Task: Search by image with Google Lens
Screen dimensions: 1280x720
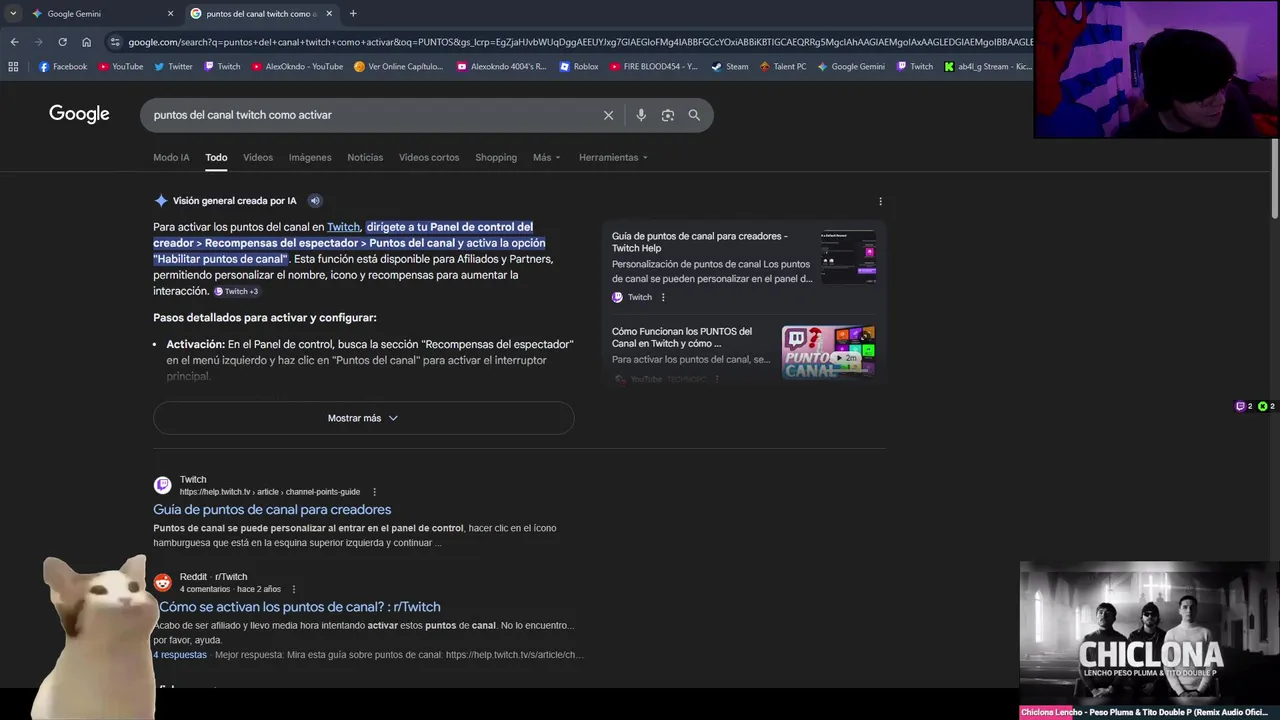Action: click(668, 115)
